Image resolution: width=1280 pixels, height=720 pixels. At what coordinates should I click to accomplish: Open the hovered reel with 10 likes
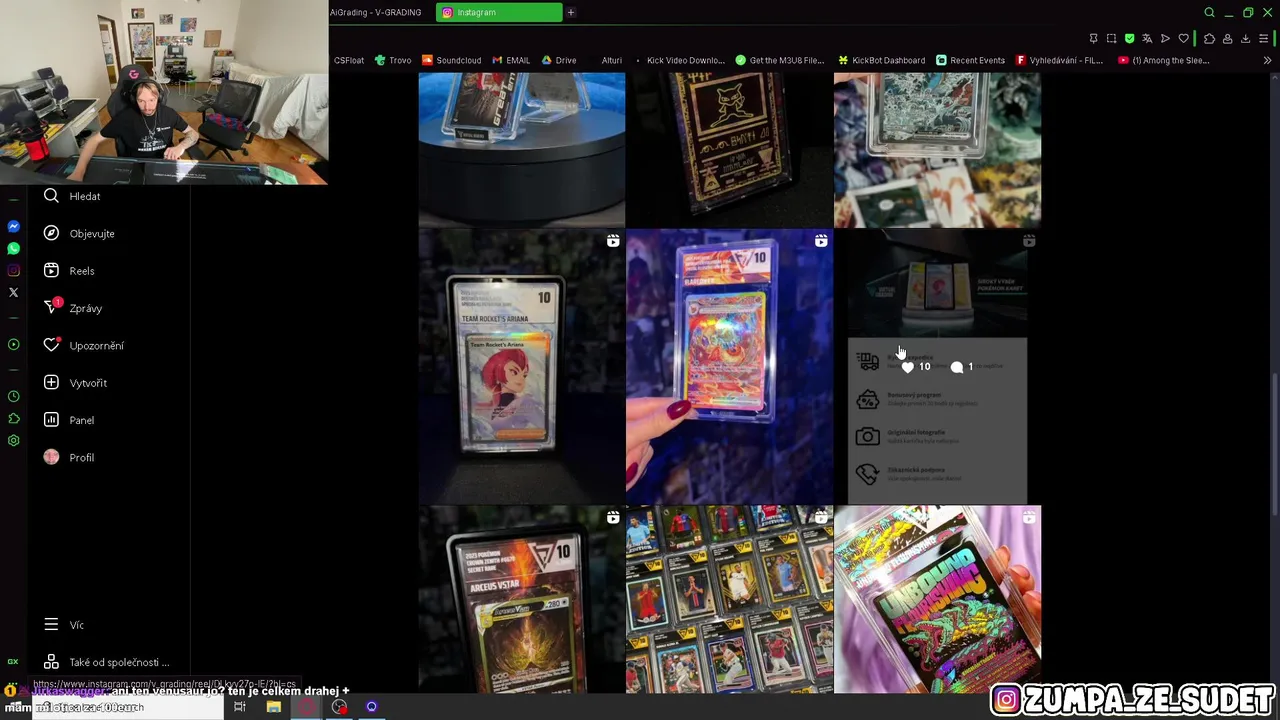[938, 366]
